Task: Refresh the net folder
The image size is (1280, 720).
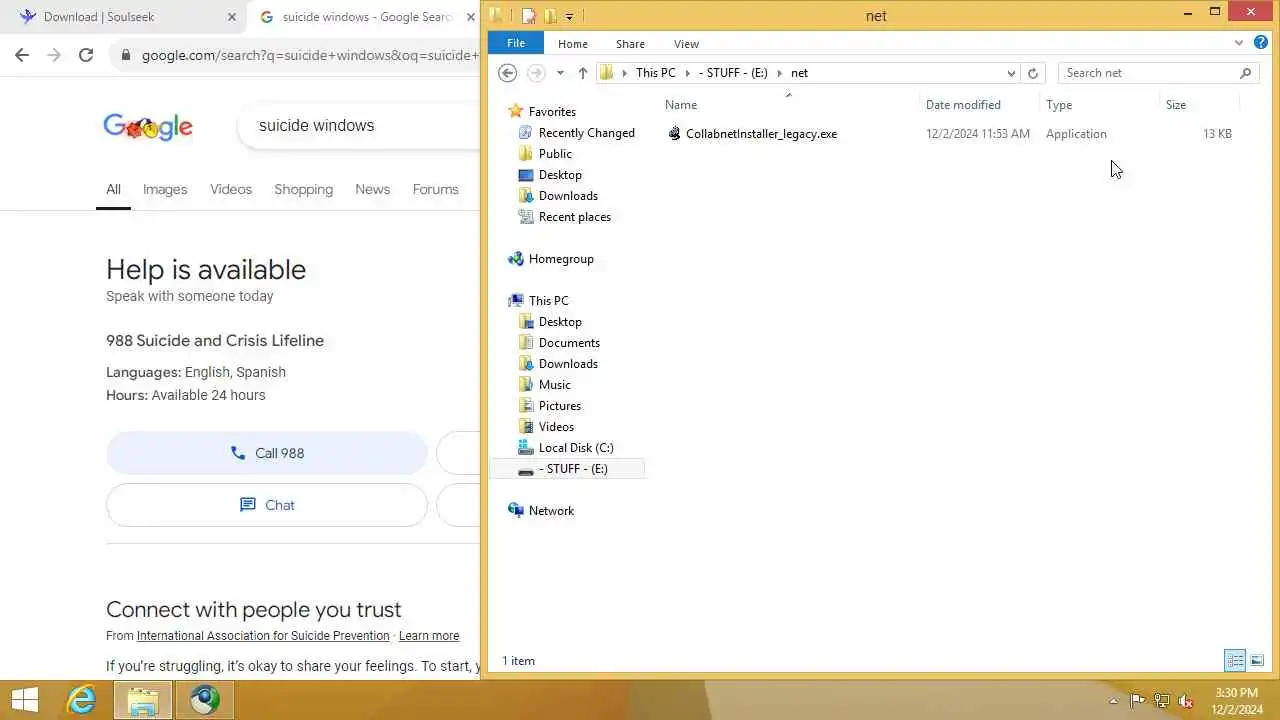Action: click(x=1033, y=73)
